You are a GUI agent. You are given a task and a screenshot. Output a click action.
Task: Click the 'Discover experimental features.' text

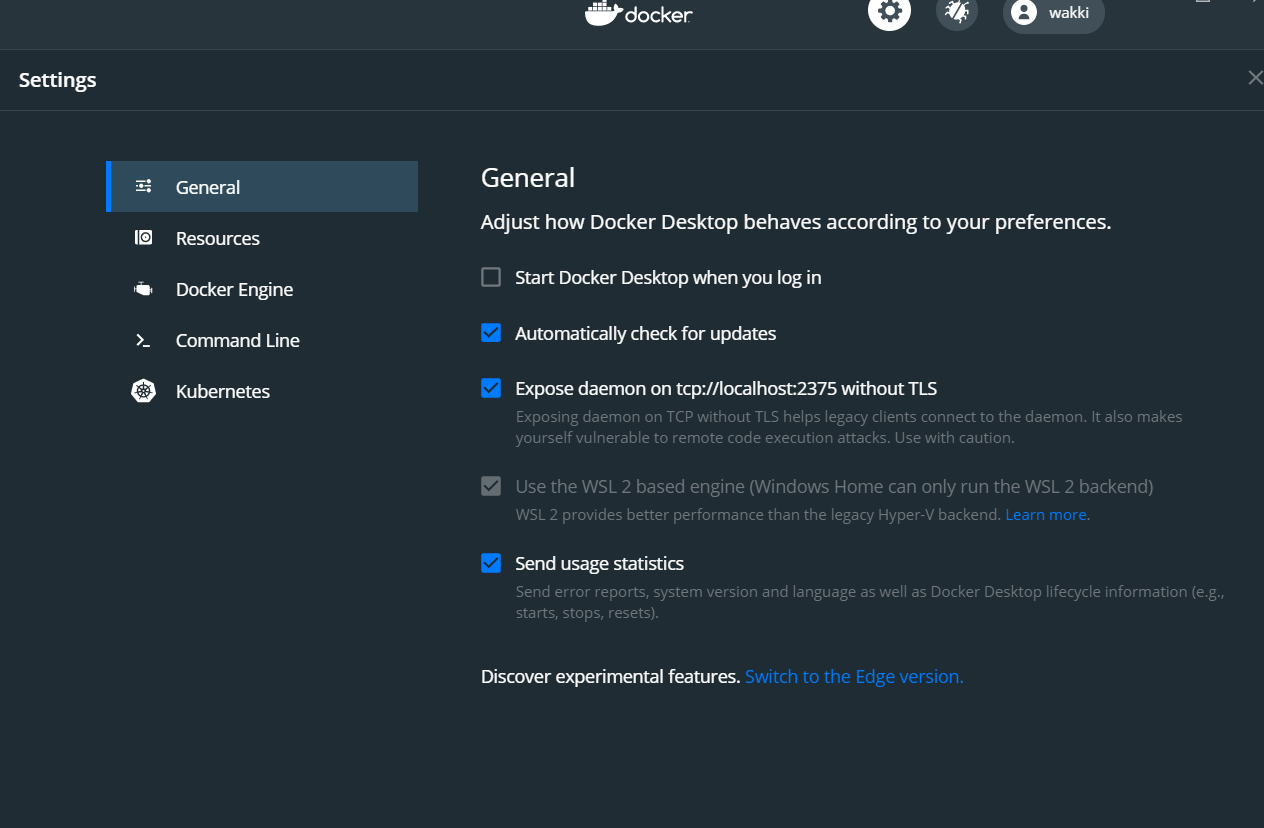click(x=611, y=677)
